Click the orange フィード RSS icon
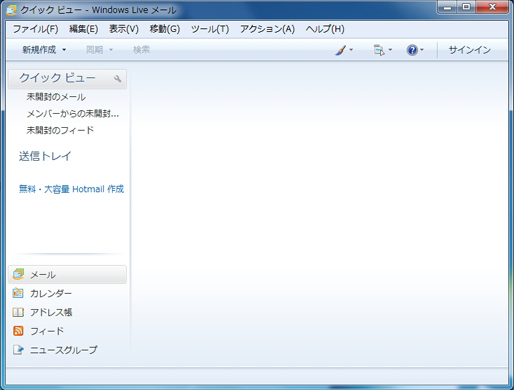Image resolution: width=514 pixels, height=390 pixels. 18,331
